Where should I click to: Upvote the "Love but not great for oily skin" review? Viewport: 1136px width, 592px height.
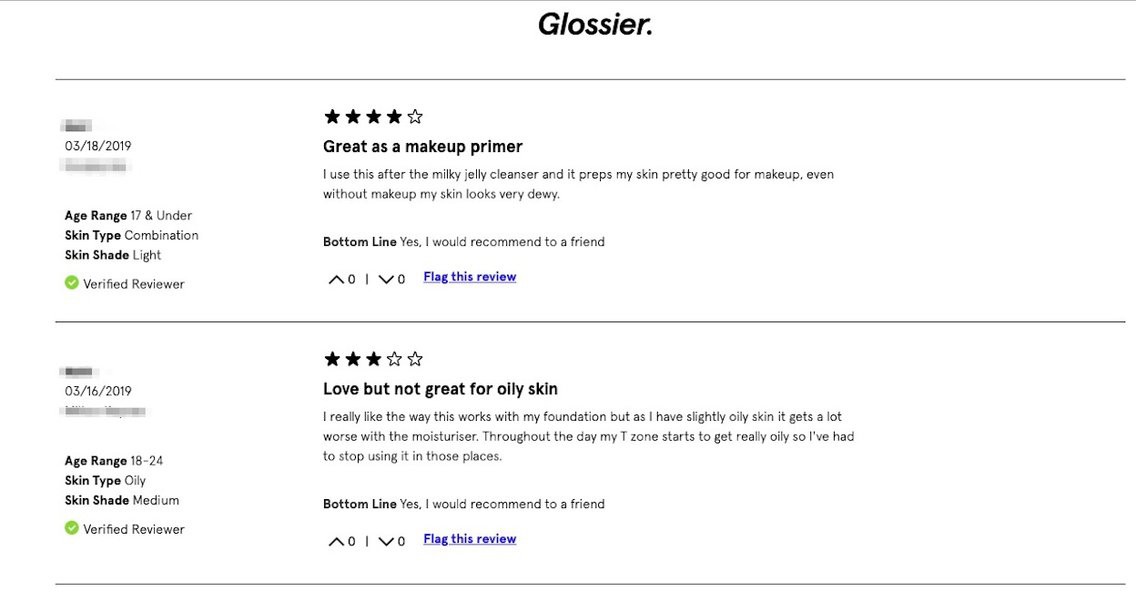click(x=336, y=542)
